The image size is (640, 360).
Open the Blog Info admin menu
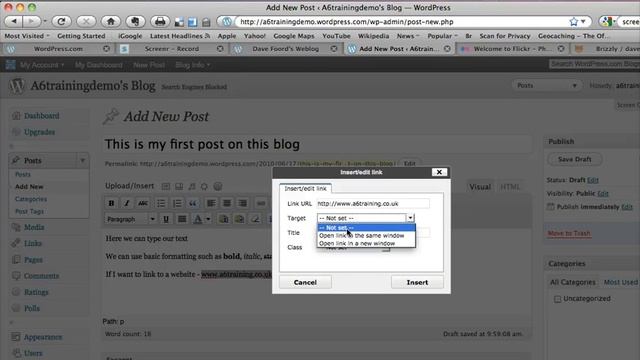click(193, 65)
